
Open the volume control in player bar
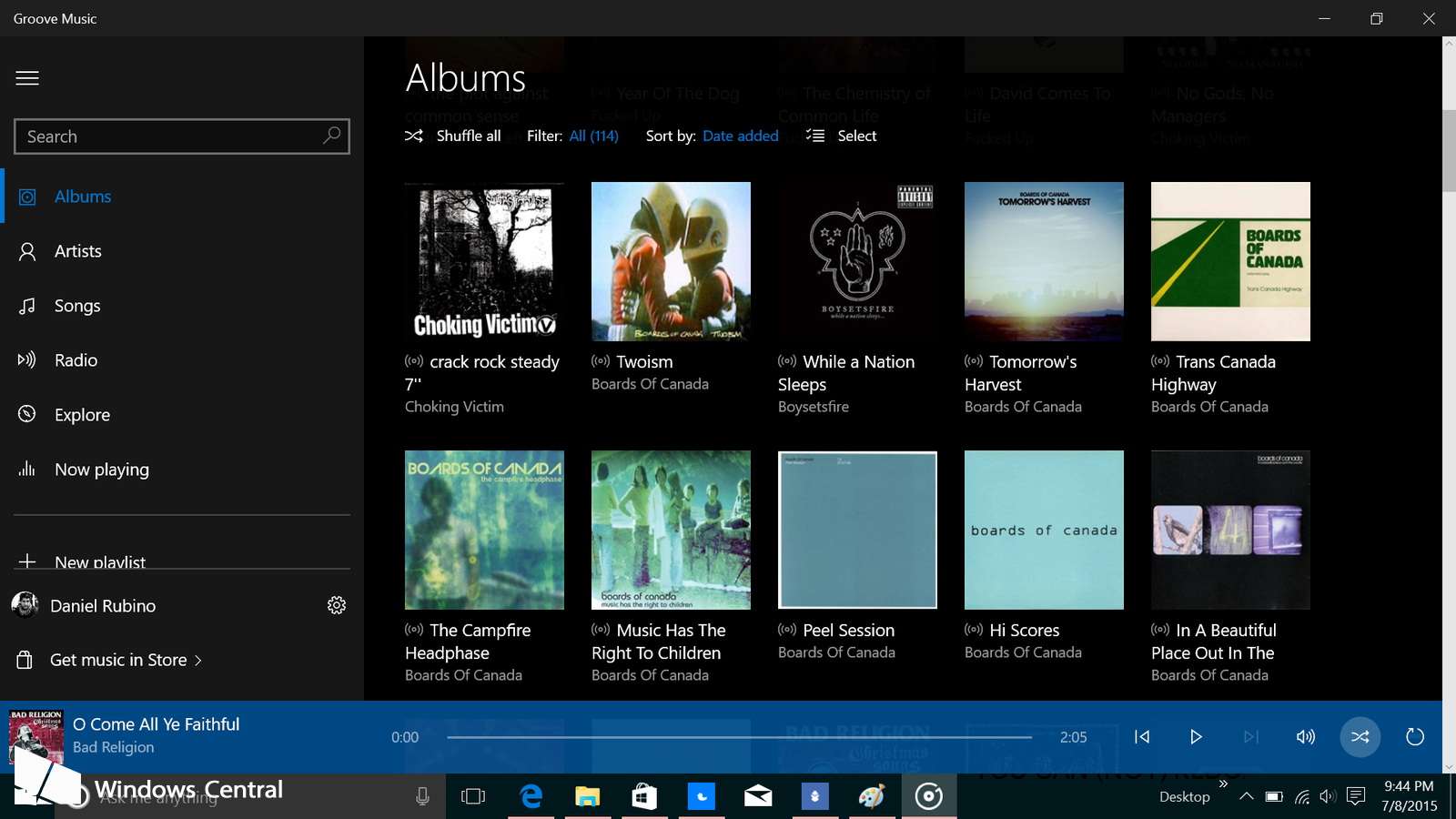click(x=1306, y=737)
